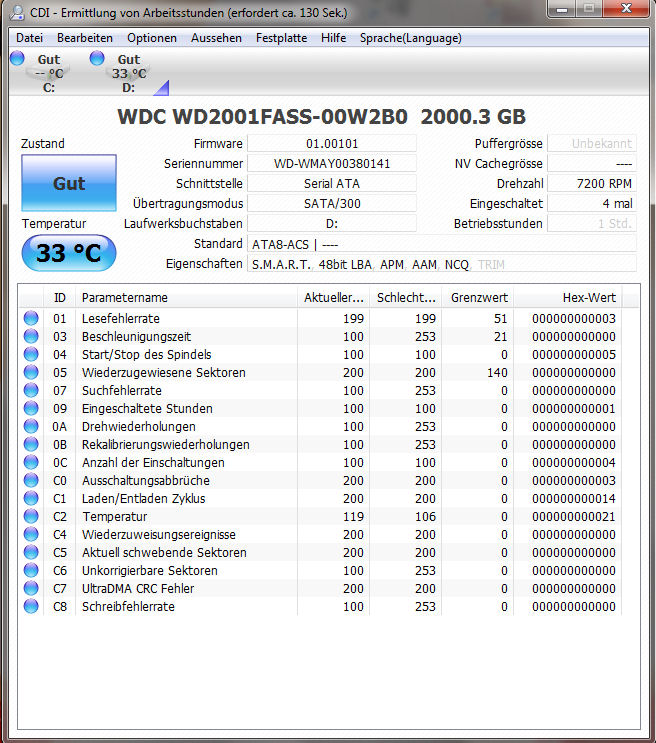
Task: Click status orb for Temperatur row C2
Action: click(x=31, y=516)
